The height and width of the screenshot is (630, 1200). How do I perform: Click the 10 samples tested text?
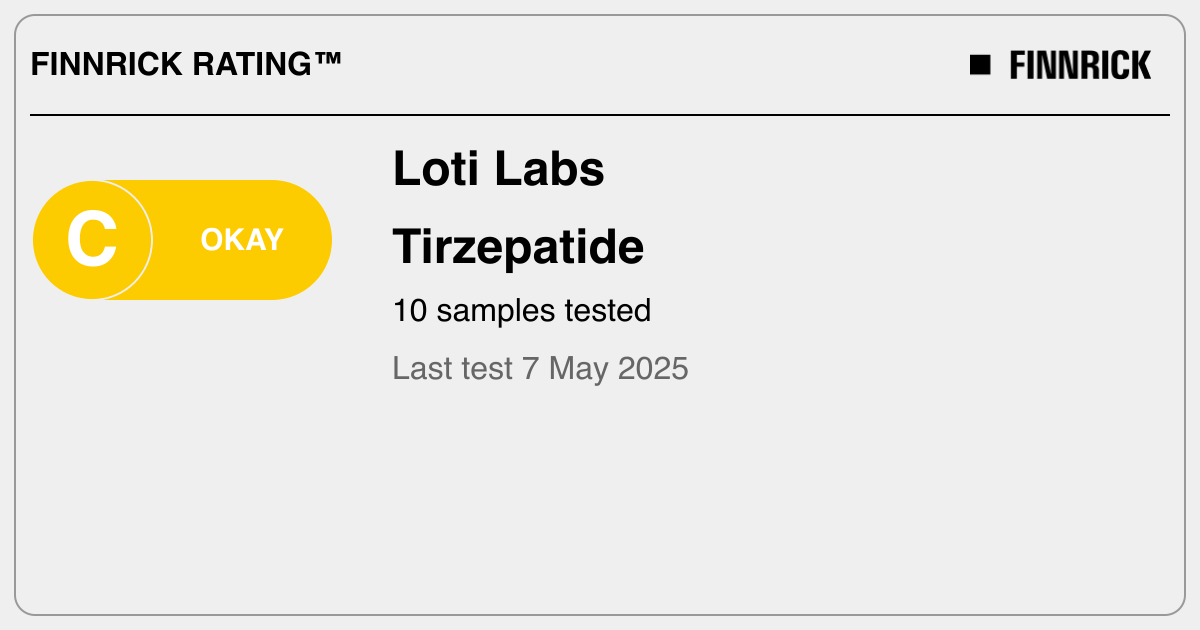[522, 310]
